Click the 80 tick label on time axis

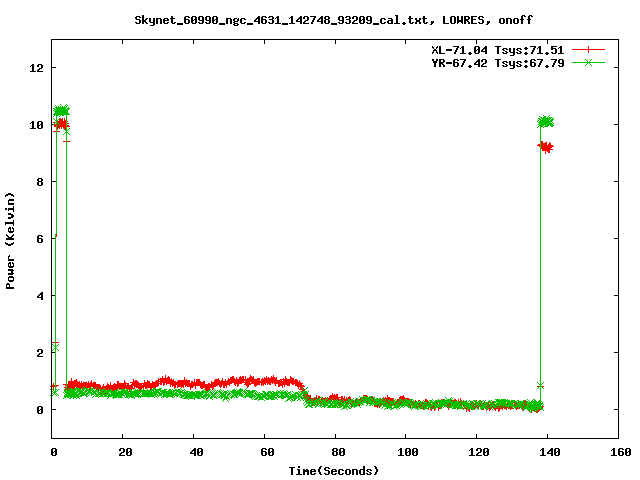(x=336, y=452)
